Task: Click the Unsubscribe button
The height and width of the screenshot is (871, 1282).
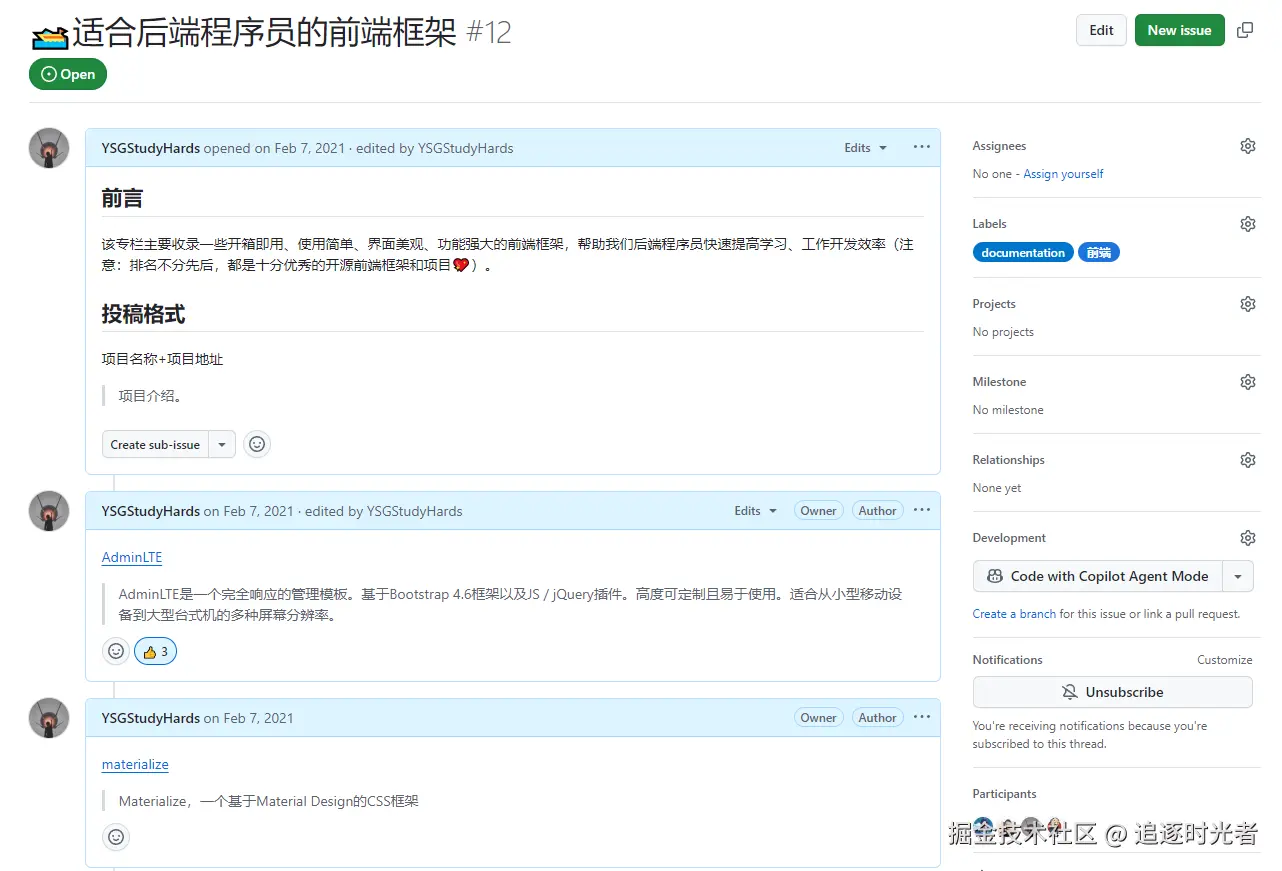Action: click(x=1112, y=692)
